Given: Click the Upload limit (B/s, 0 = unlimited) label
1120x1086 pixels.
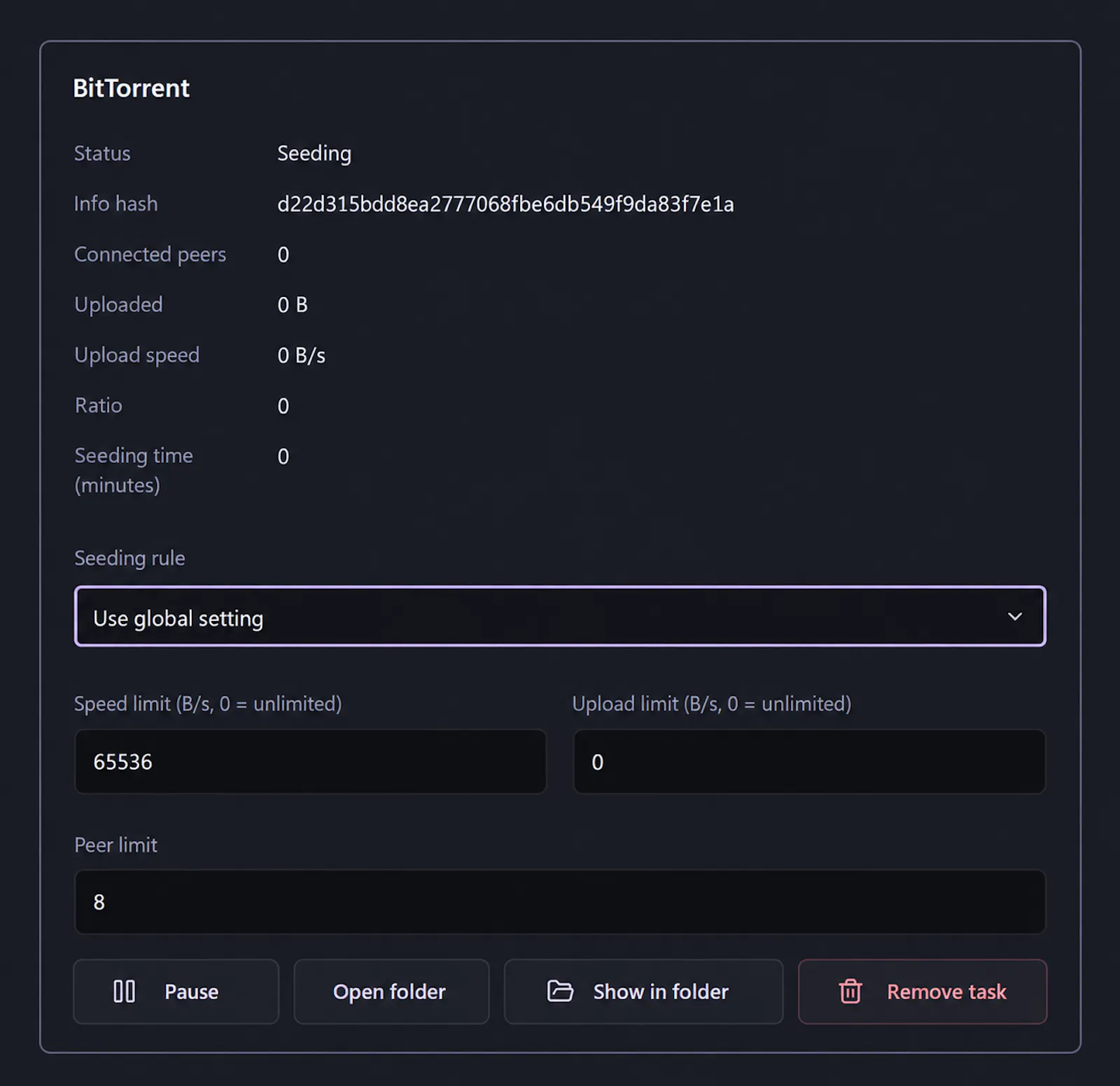Looking at the screenshot, I should click(x=712, y=704).
